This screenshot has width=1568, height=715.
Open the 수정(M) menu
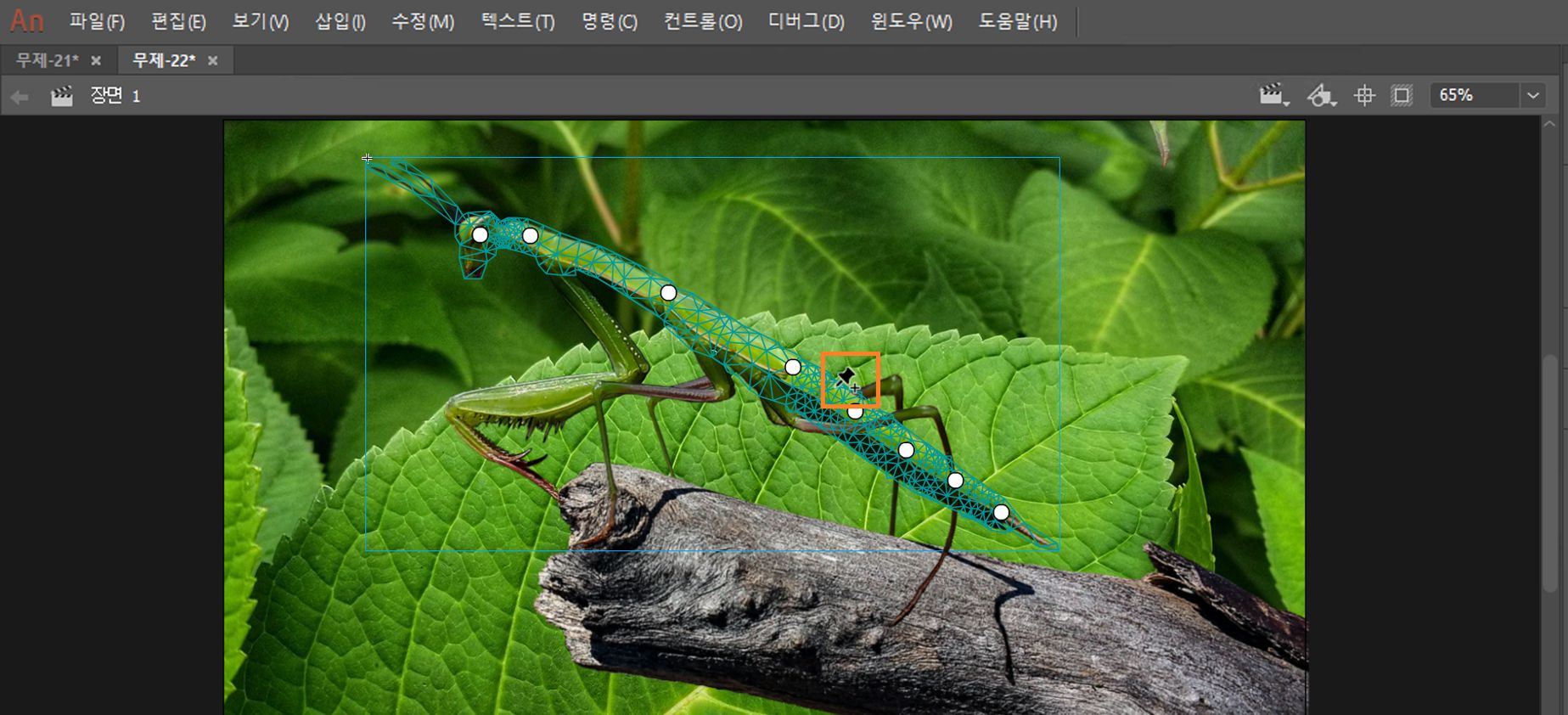[423, 21]
